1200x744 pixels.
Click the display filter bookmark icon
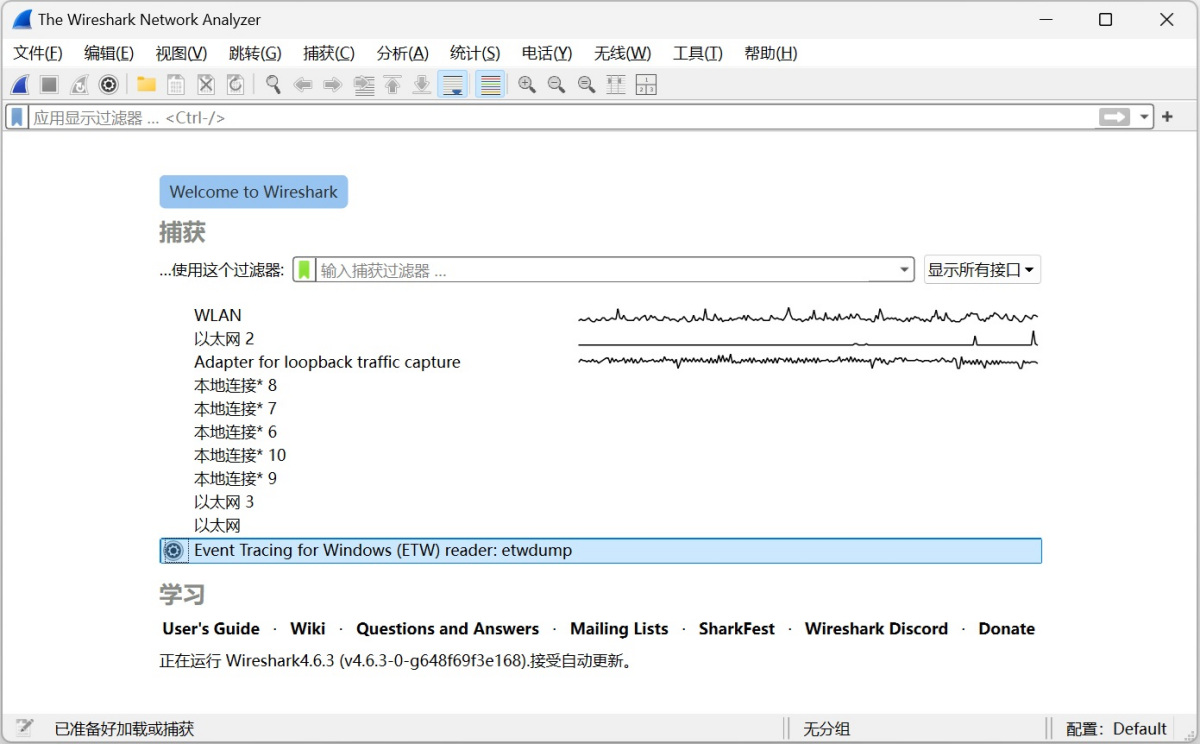[17, 117]
